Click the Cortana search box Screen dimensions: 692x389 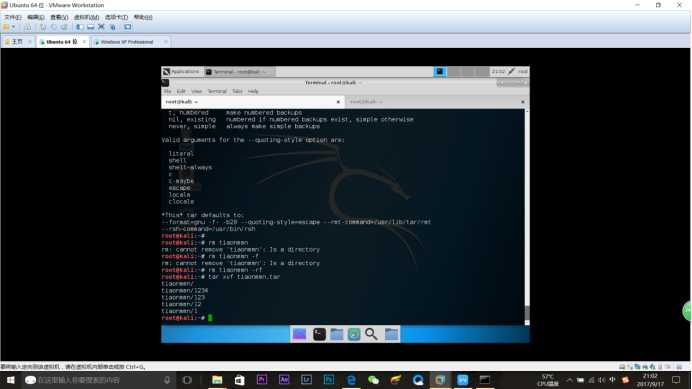click(x=98, y=380)
